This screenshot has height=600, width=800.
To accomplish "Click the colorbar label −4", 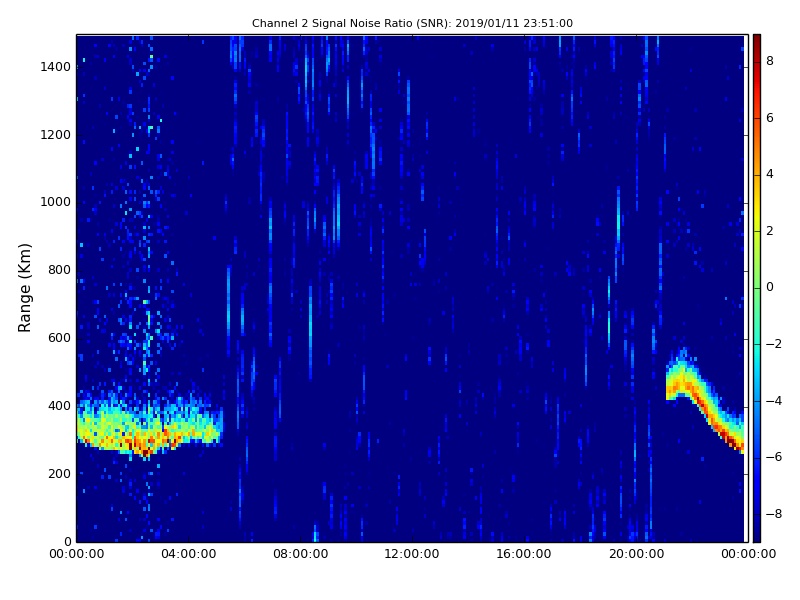I will click(774, 401).
